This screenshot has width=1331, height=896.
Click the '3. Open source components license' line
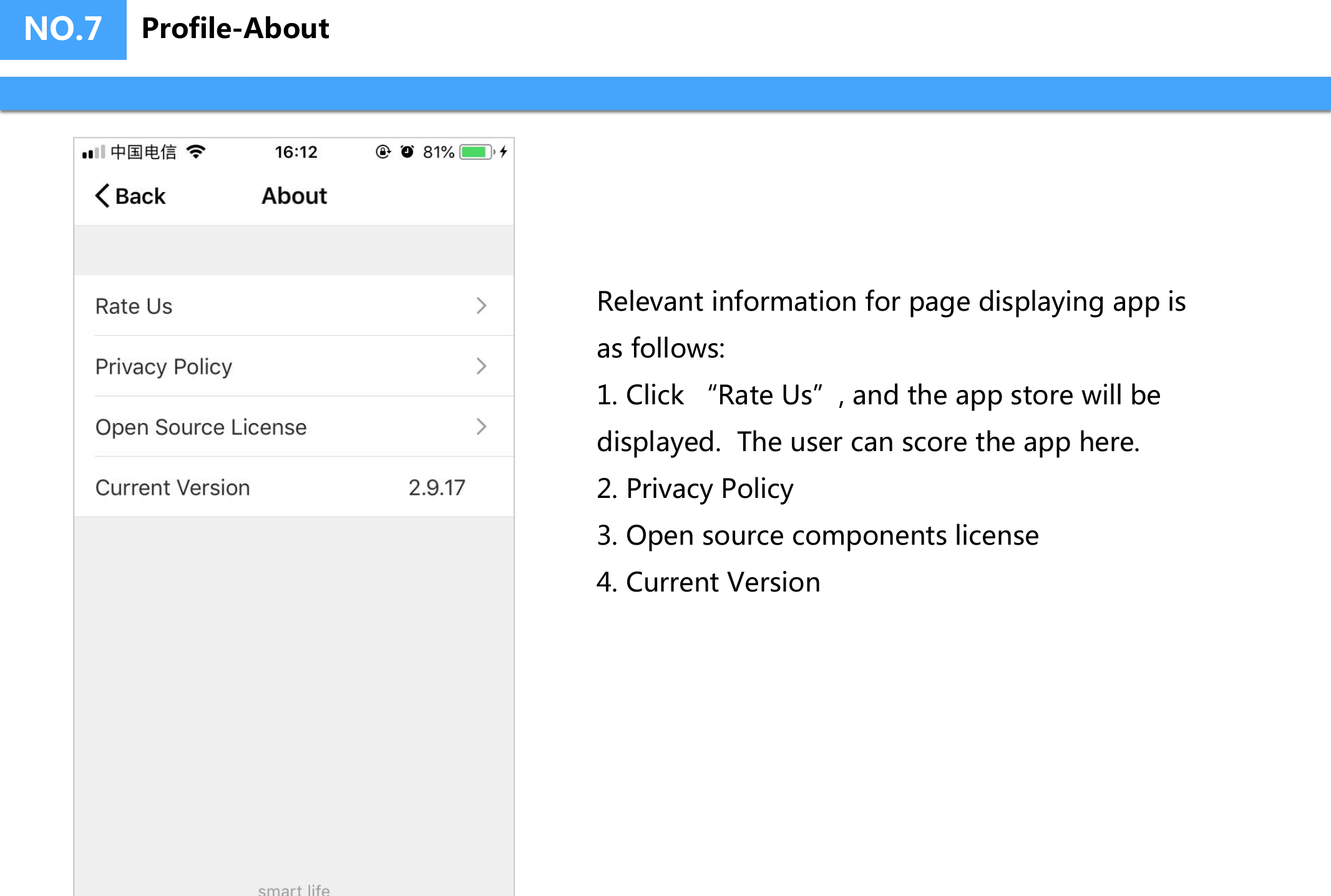818,535
